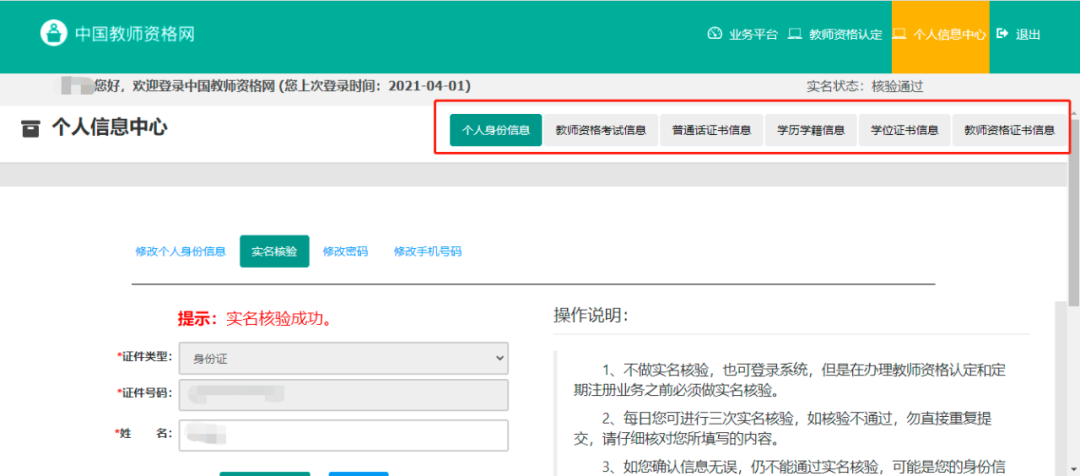The width and height of the screenshot is (1080, 476).
Task: Open the 证件类型 dropdown
Action: [343, 358]
